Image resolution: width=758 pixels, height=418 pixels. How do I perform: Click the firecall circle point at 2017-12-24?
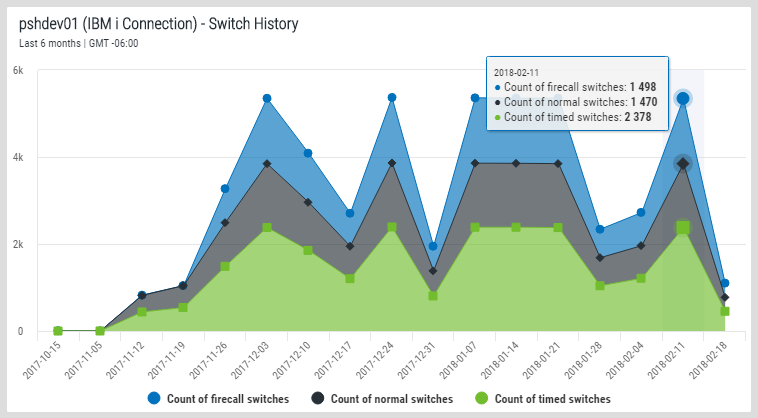click(392, 97)
